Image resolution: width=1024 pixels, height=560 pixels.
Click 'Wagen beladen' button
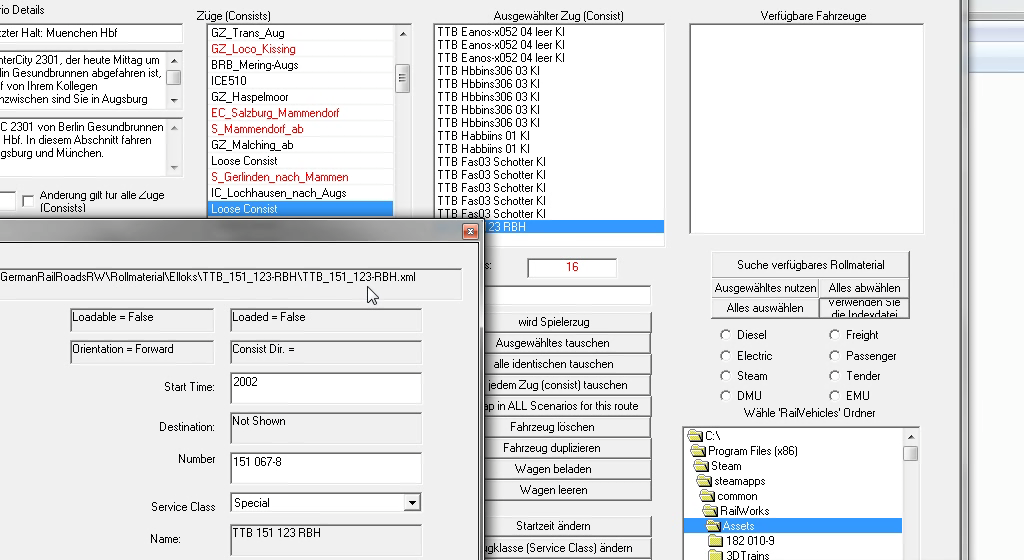pos(567,469)
